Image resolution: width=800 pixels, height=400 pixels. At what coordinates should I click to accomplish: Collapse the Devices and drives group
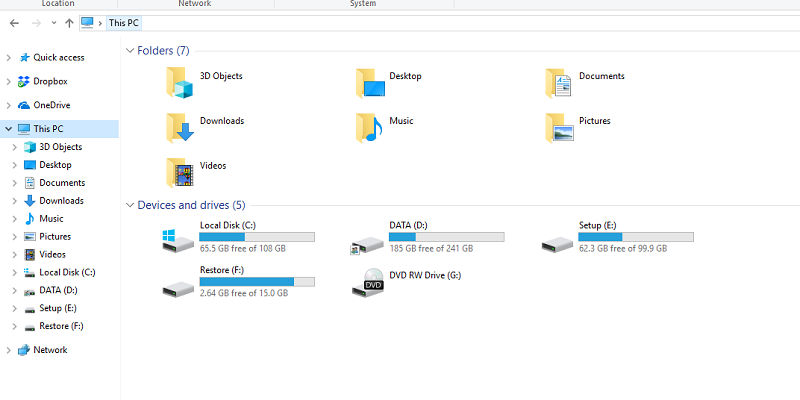129,205
